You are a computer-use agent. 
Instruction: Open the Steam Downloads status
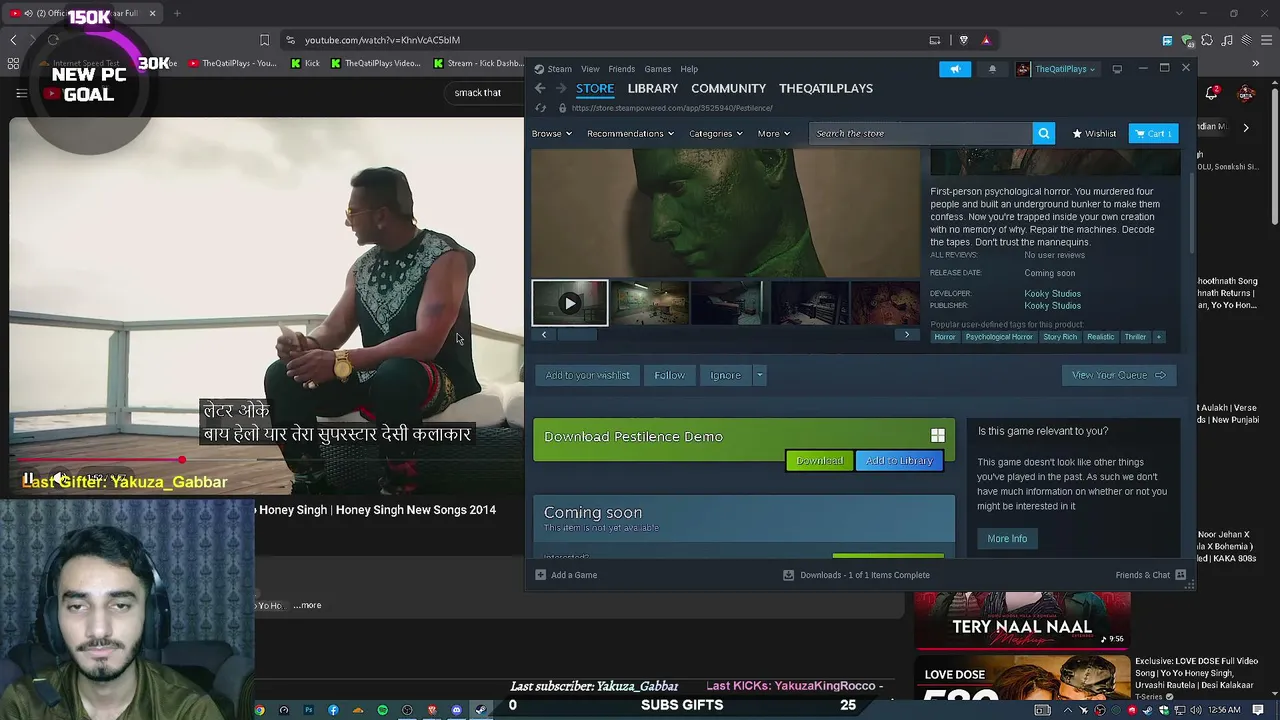pos(857,575)
